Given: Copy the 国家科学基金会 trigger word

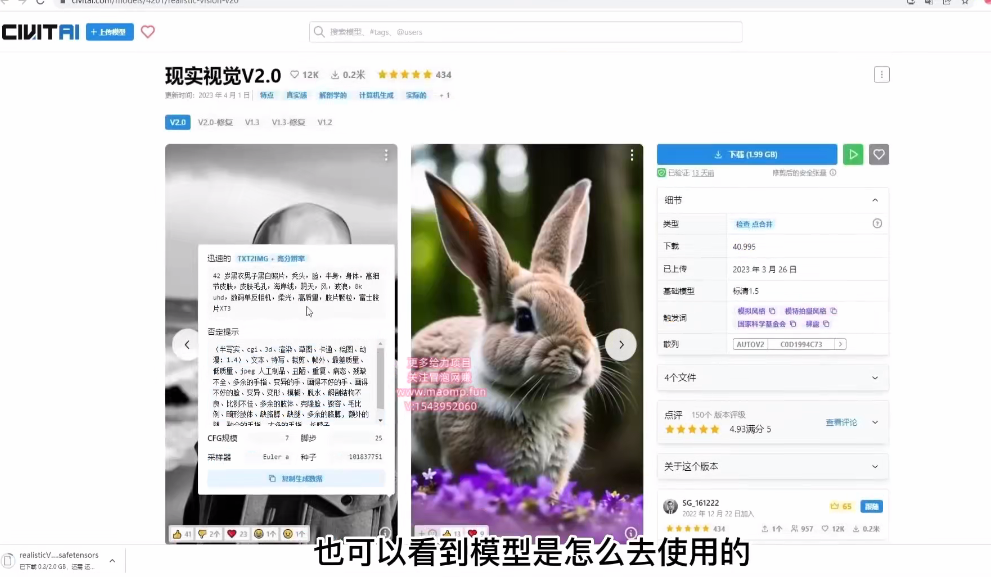Looking at the screenshot, I should coord(793,324).
